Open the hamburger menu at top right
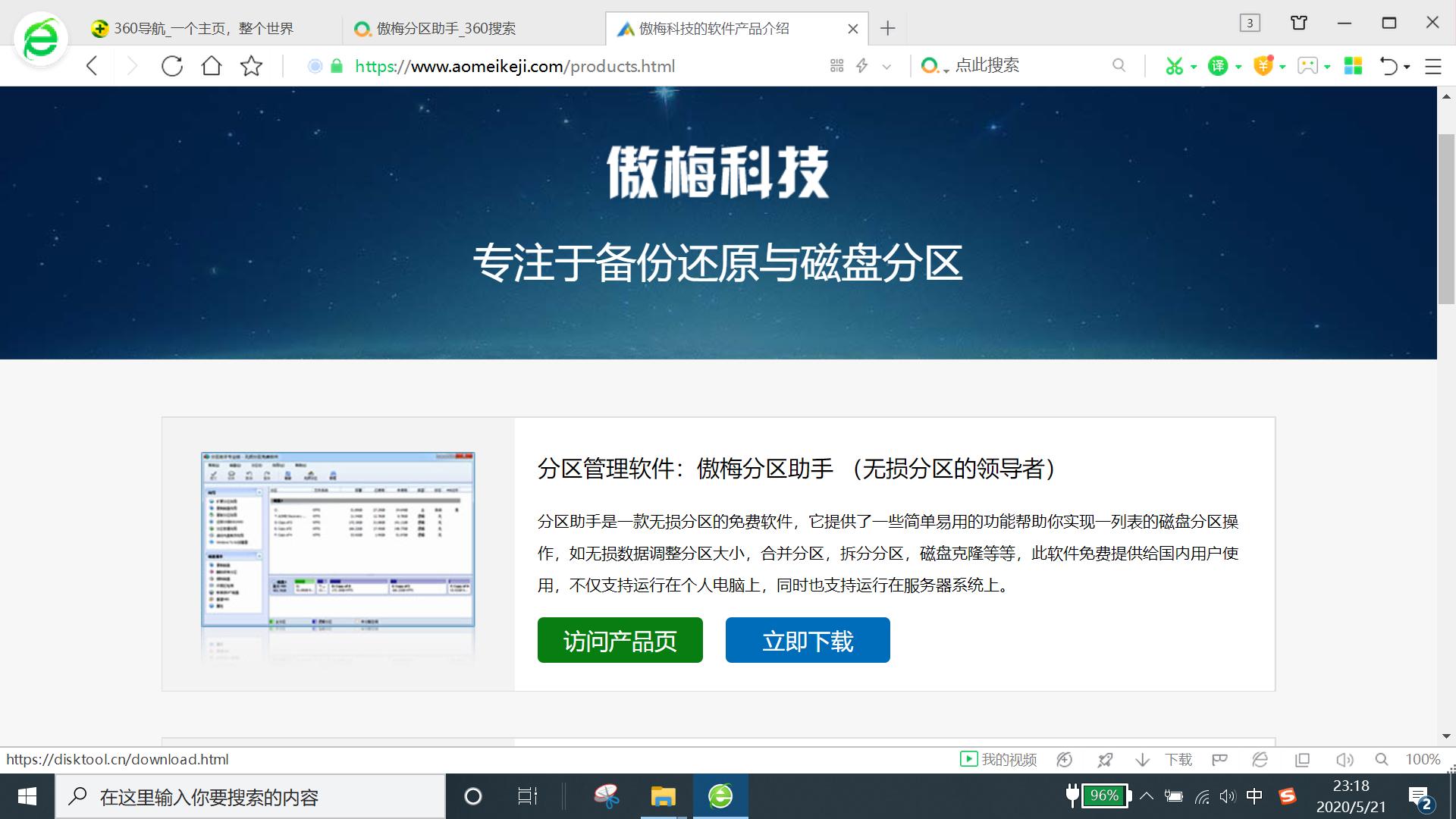 click(x=1432, y=66)
